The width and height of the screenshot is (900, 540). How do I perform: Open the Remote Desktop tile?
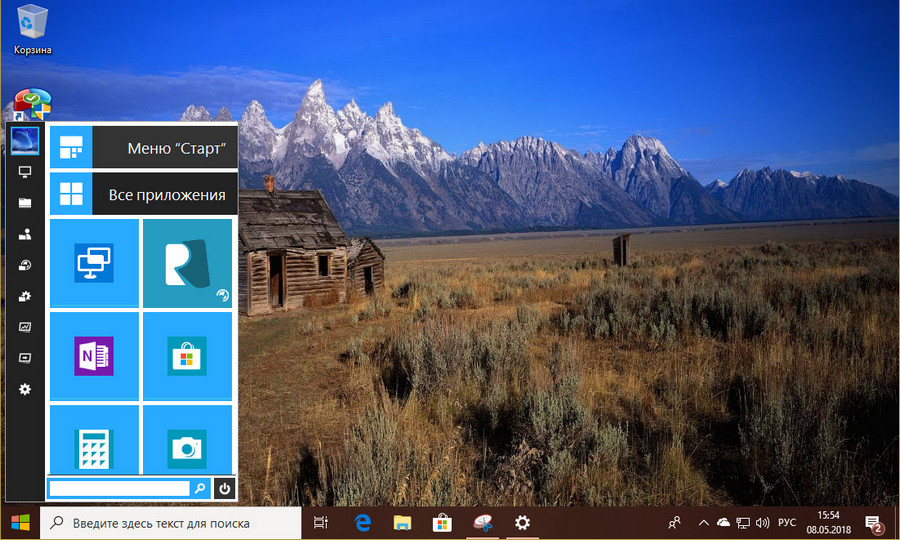[x=94, y=263]
